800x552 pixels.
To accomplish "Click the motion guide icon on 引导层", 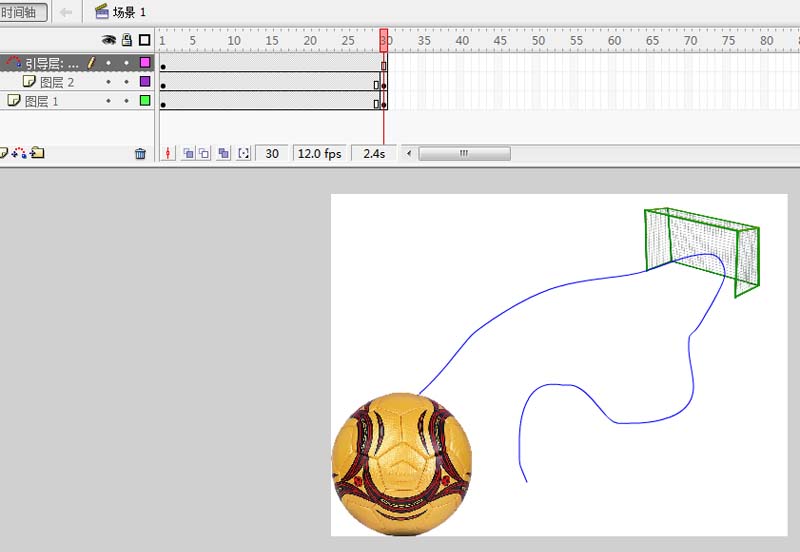I will (13, 63).
